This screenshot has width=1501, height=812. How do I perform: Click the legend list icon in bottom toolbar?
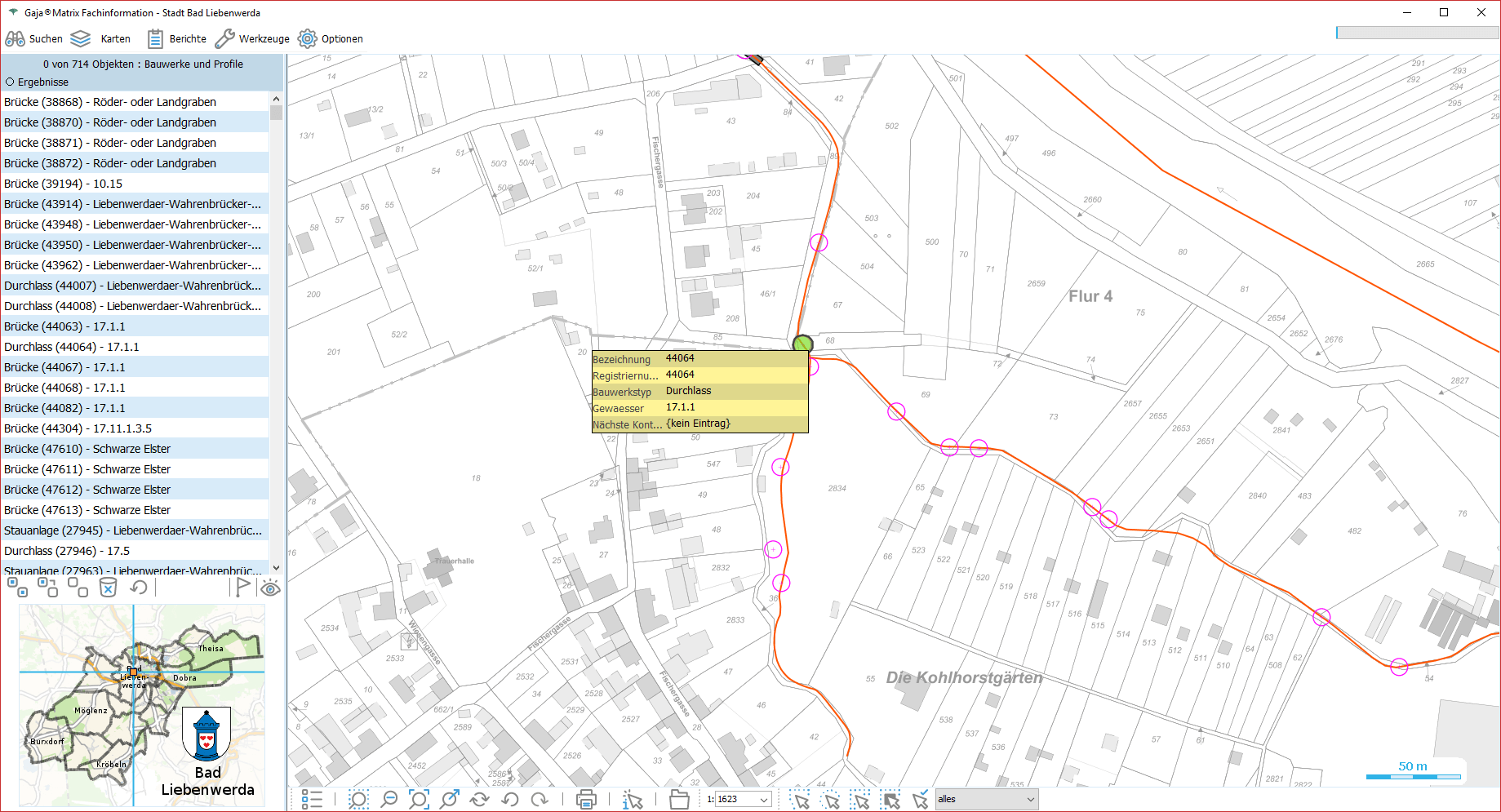coord(312,800)
